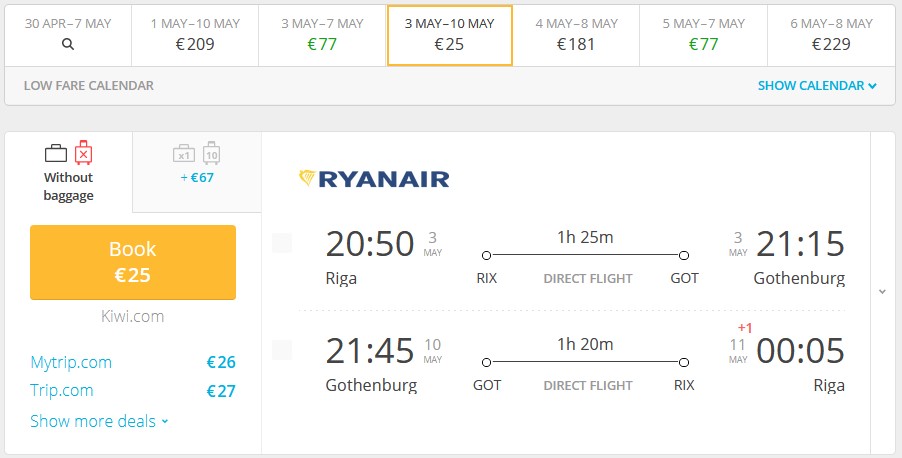Select the 1 May–10 May €209 date tab
The height and width of the screenshot is (458, 902).
tap(195, 36)
